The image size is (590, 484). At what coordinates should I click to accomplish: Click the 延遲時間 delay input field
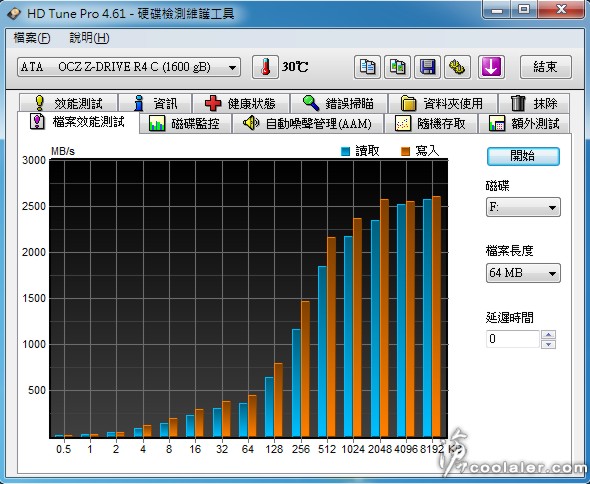pyautogui.click(x=513, y=339)
